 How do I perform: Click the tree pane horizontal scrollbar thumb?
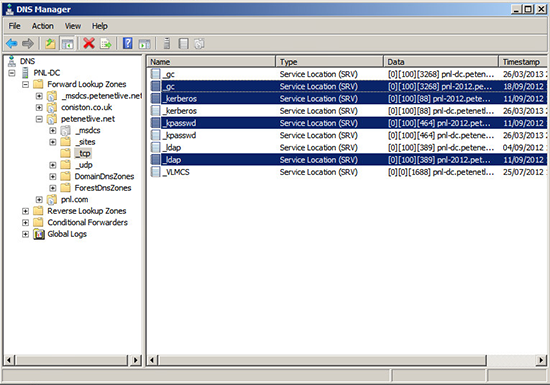[72, 360]
